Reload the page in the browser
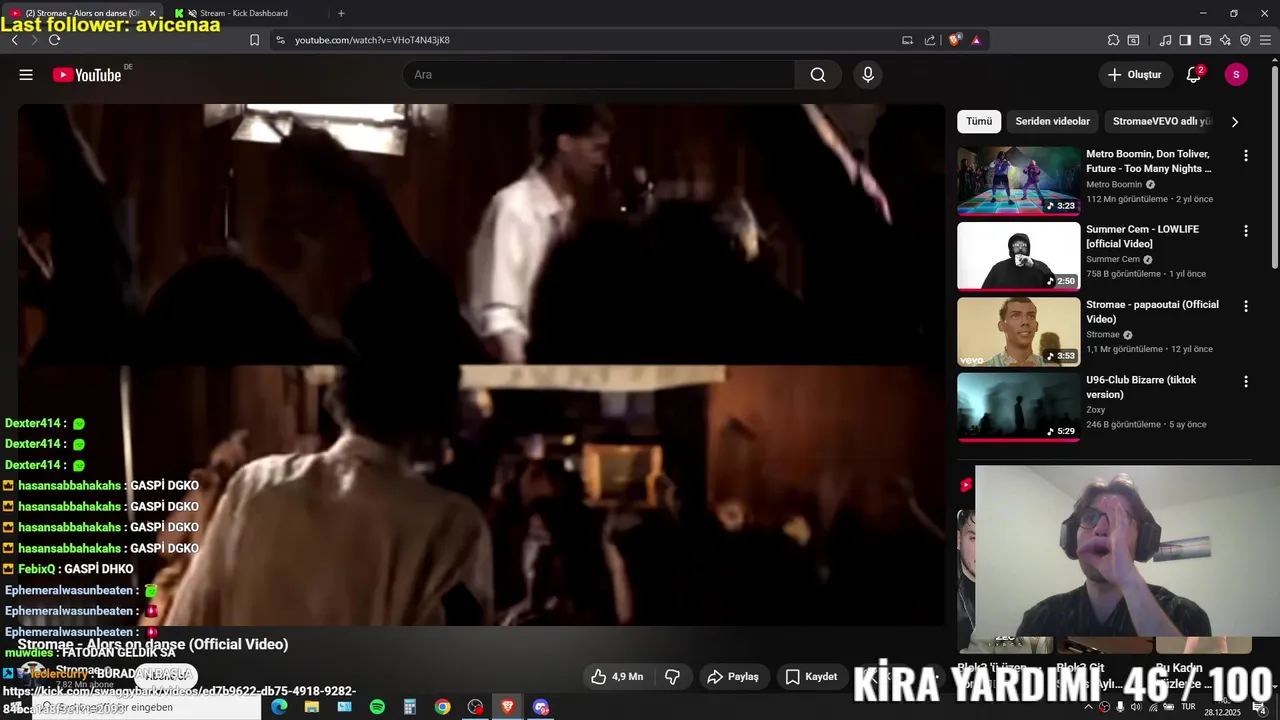 (x=54, y=40)
